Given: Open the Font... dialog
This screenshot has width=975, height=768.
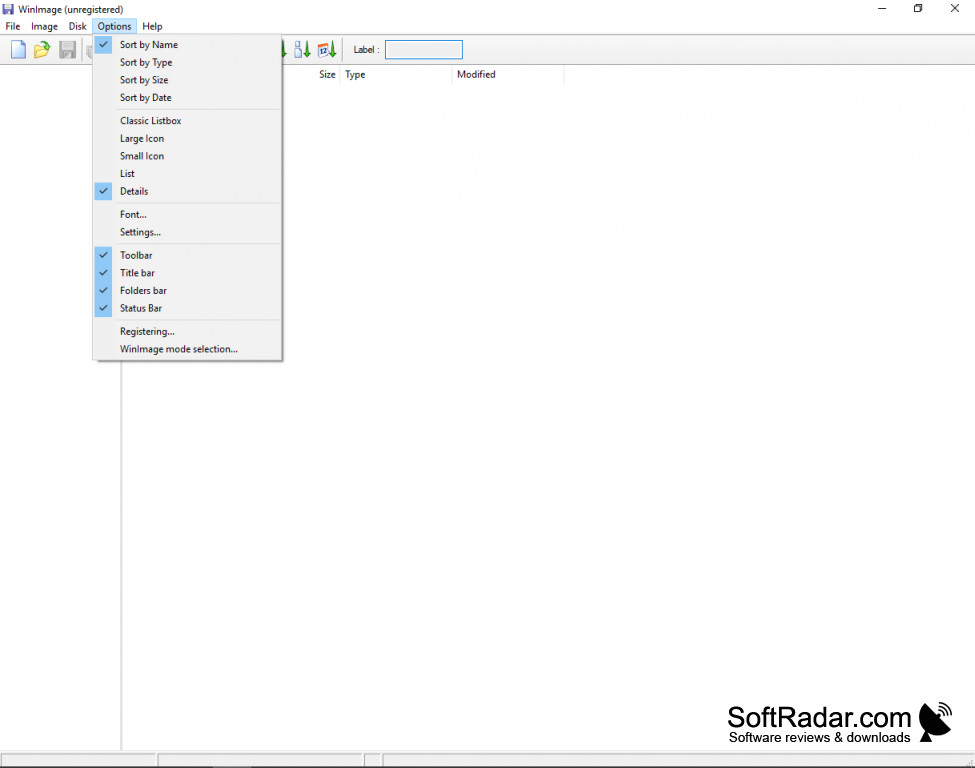Looking at the screenshot, I should pyautogui.click(x=187, y=215).
